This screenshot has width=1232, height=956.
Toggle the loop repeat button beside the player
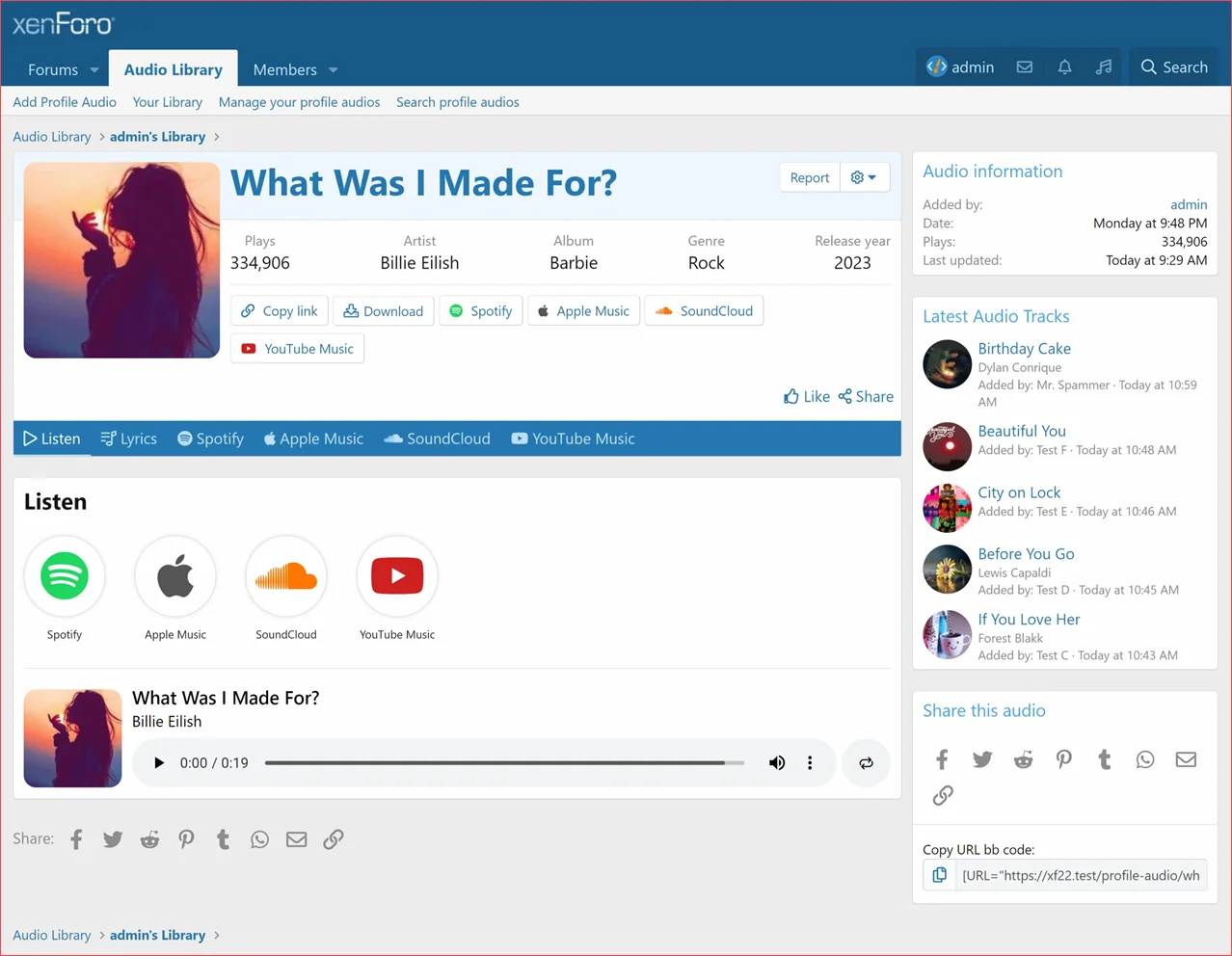click(x=866, y=763)
